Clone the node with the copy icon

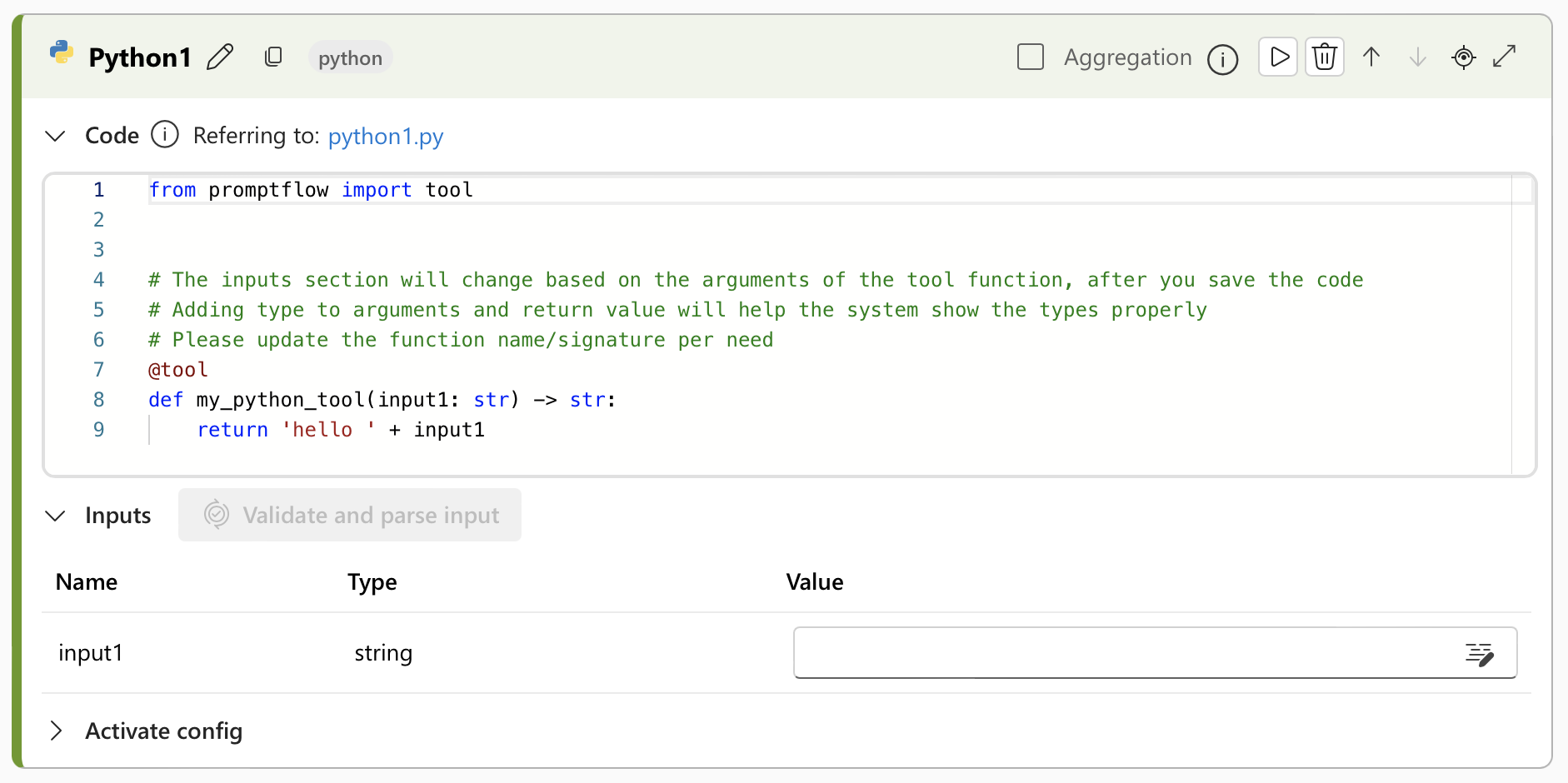(273, 57)
